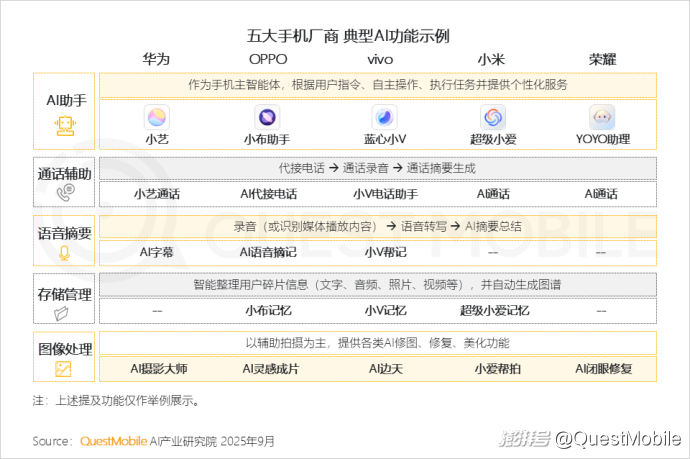Screen dimensions: 690x459
Task: Select the vivo column header
Action: tap(380, 59)
